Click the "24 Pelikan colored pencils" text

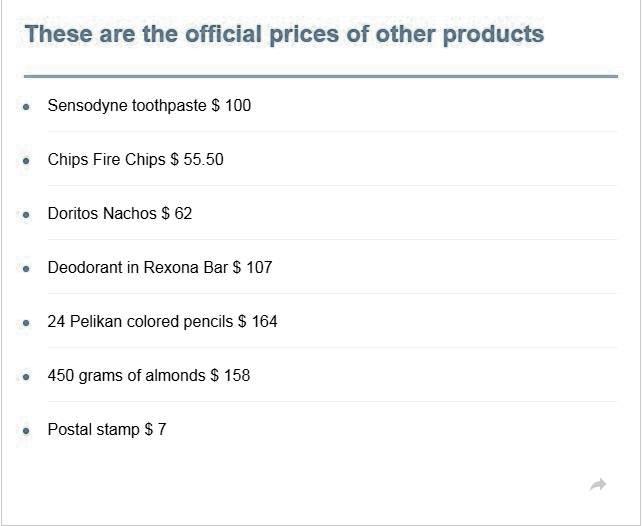pos(141,321)
